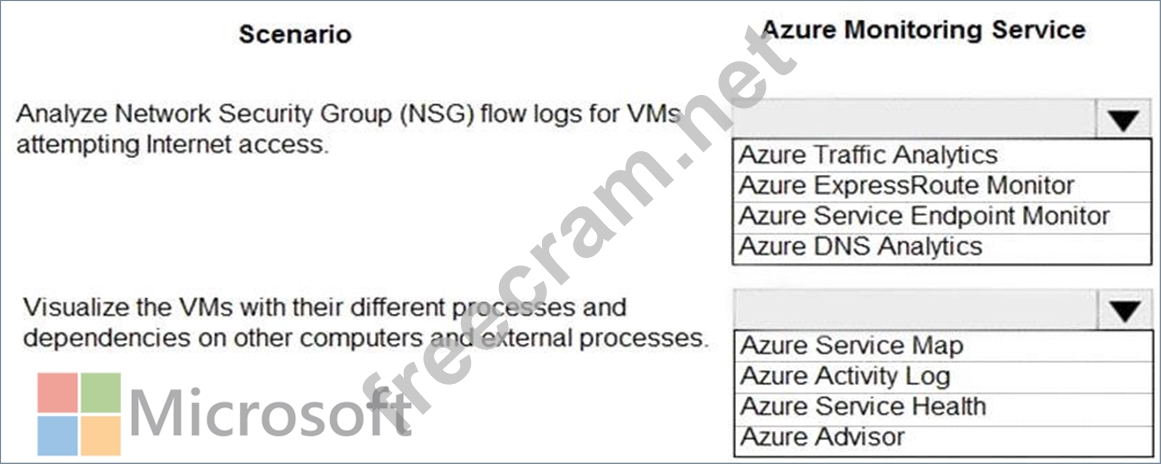Click the Visualize the VMs scenario text
1161x464 pixels.
[367, 323]
